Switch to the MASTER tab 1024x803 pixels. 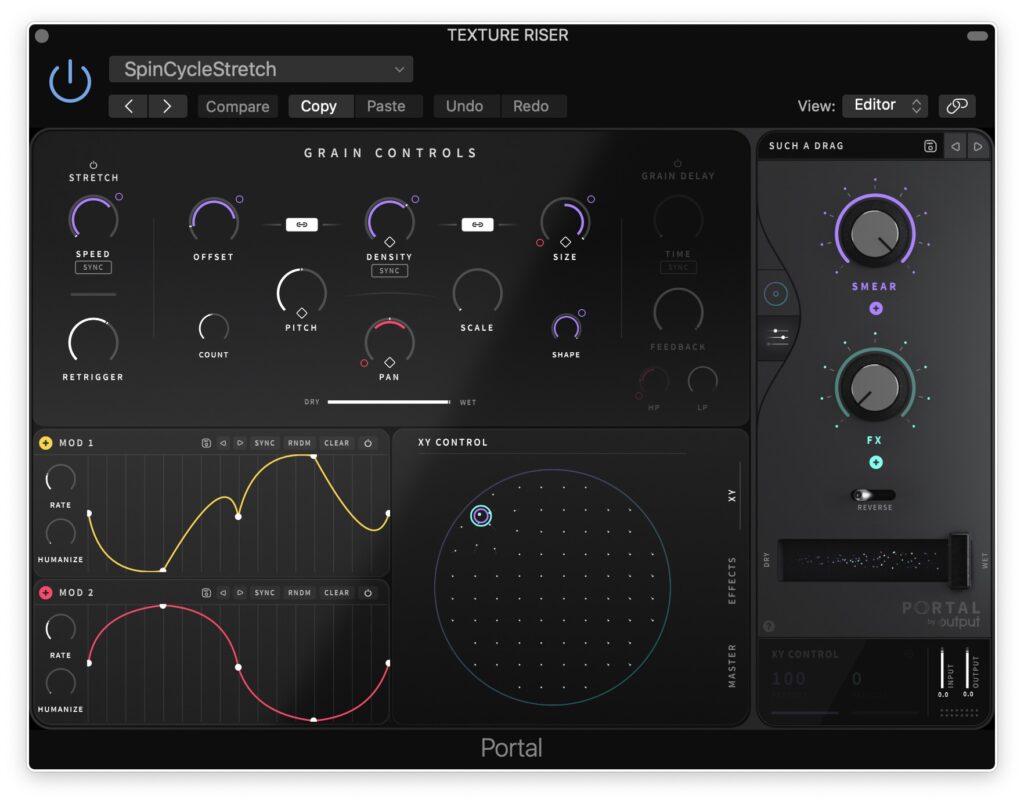732,665
